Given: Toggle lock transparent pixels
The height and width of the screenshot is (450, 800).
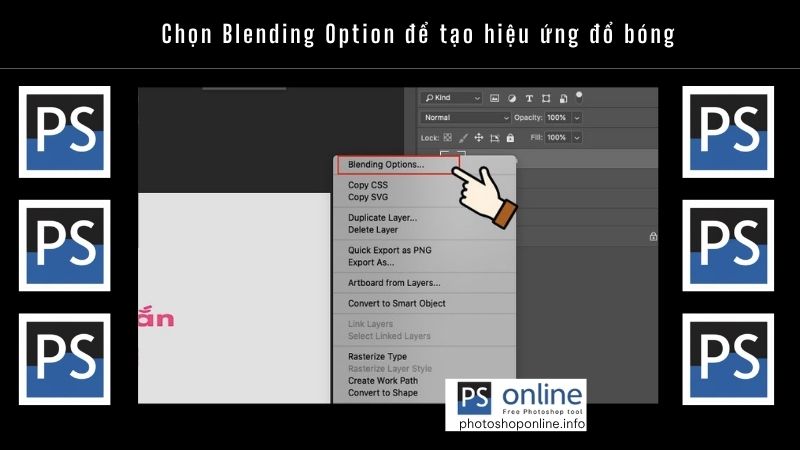Looking at the screenshot, I should (447, 137).
